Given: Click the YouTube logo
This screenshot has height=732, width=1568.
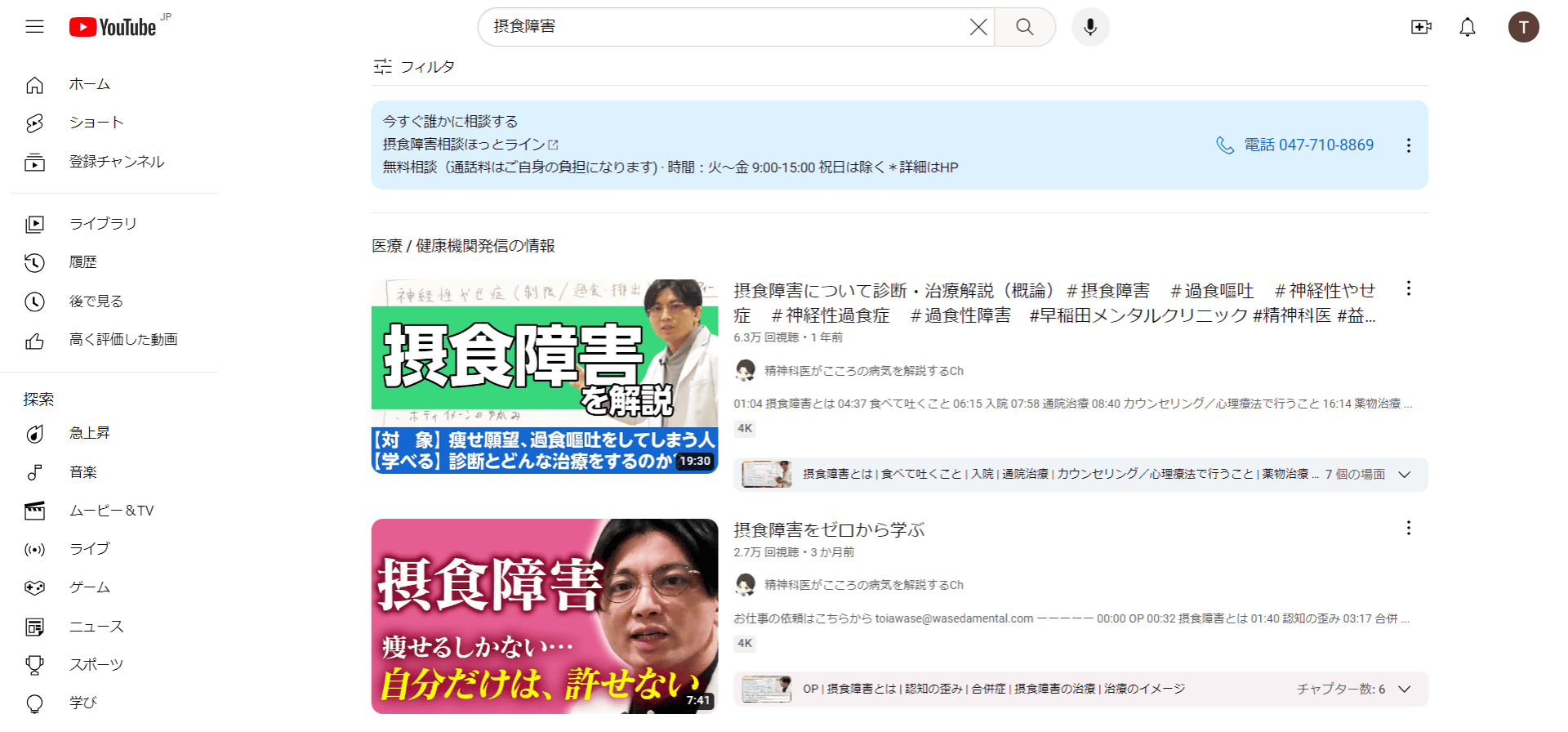Looking at the screenshot, I should [x=113, y=27].
